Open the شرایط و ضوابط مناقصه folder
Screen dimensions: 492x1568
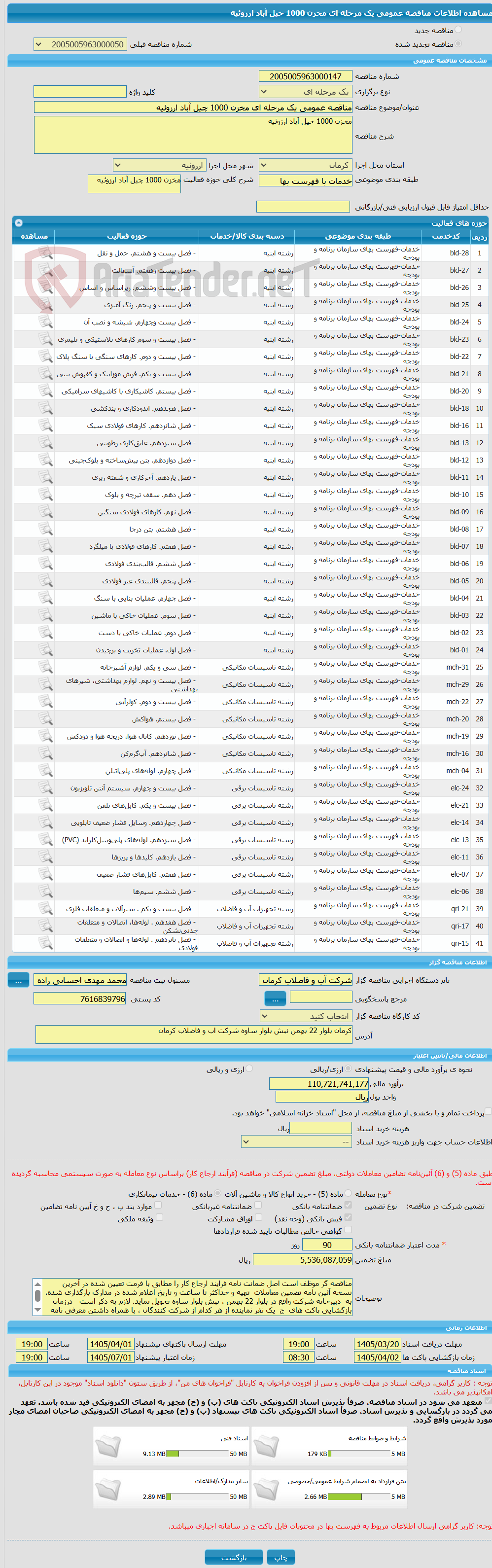[266, 1447]
